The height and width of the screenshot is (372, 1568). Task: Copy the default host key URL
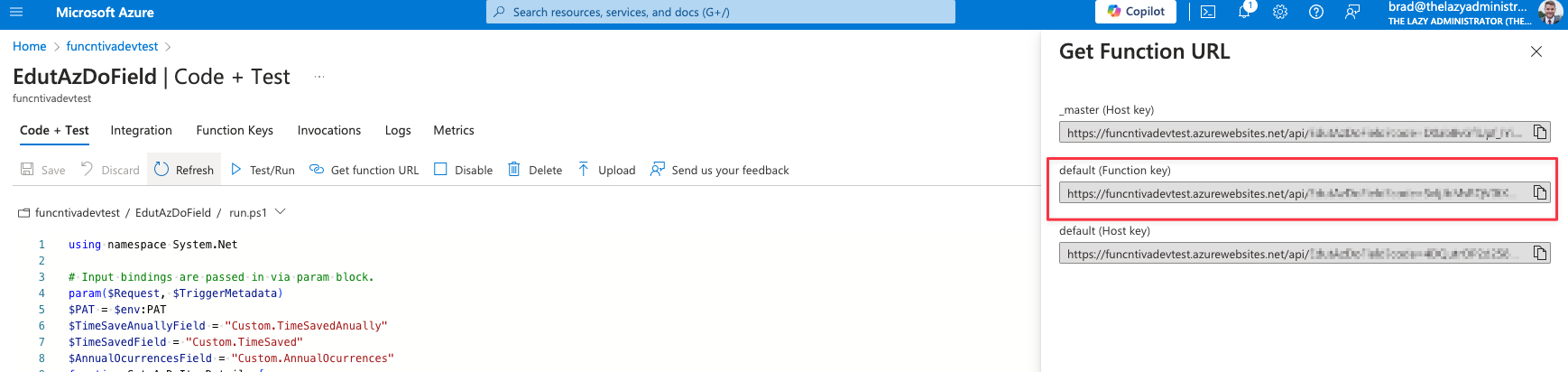[x=1540, y=254]
